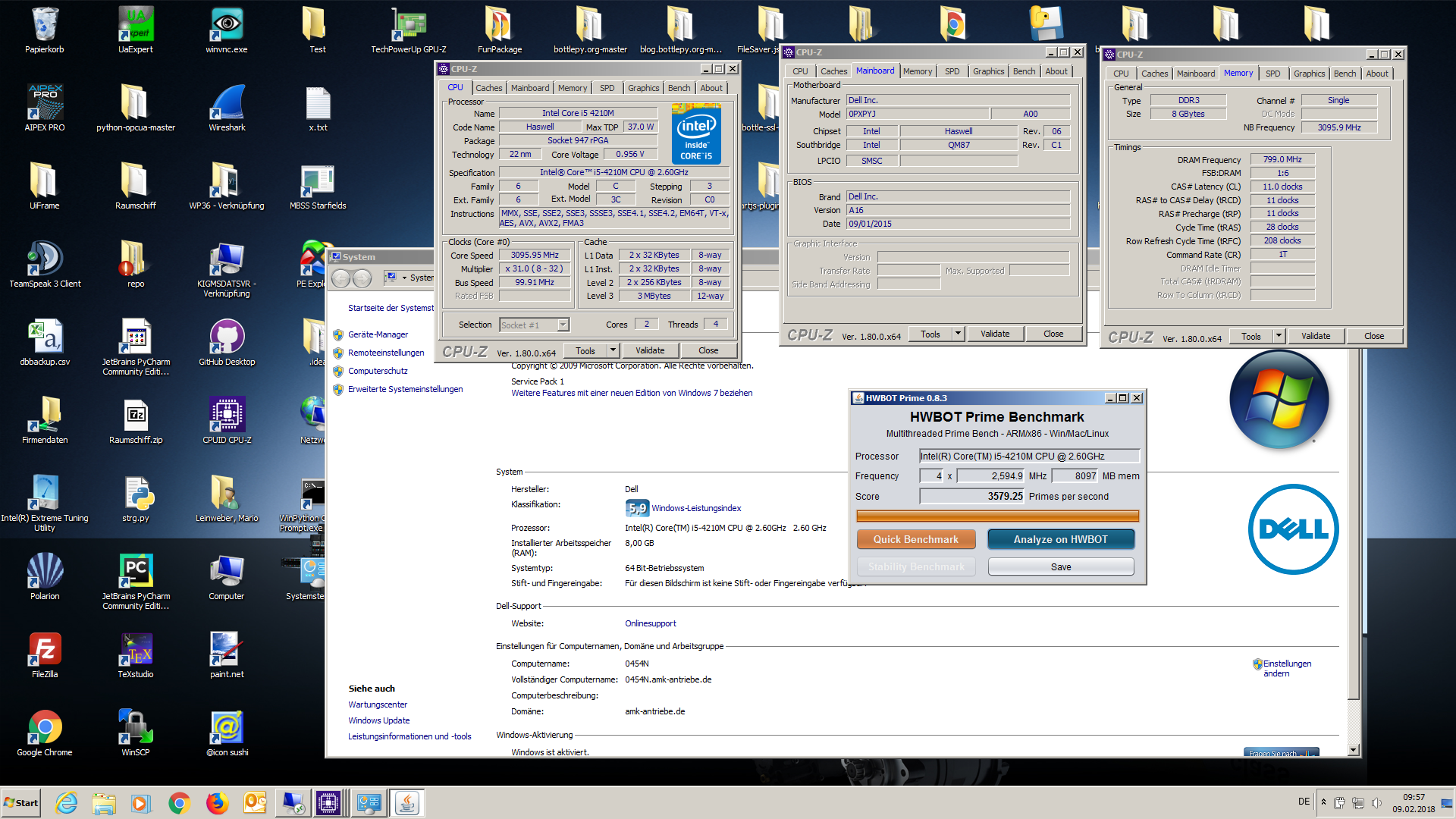Launch the Polarion desktop shortcut
Screen dimensions: 1456x819
(x=45, y=577)
